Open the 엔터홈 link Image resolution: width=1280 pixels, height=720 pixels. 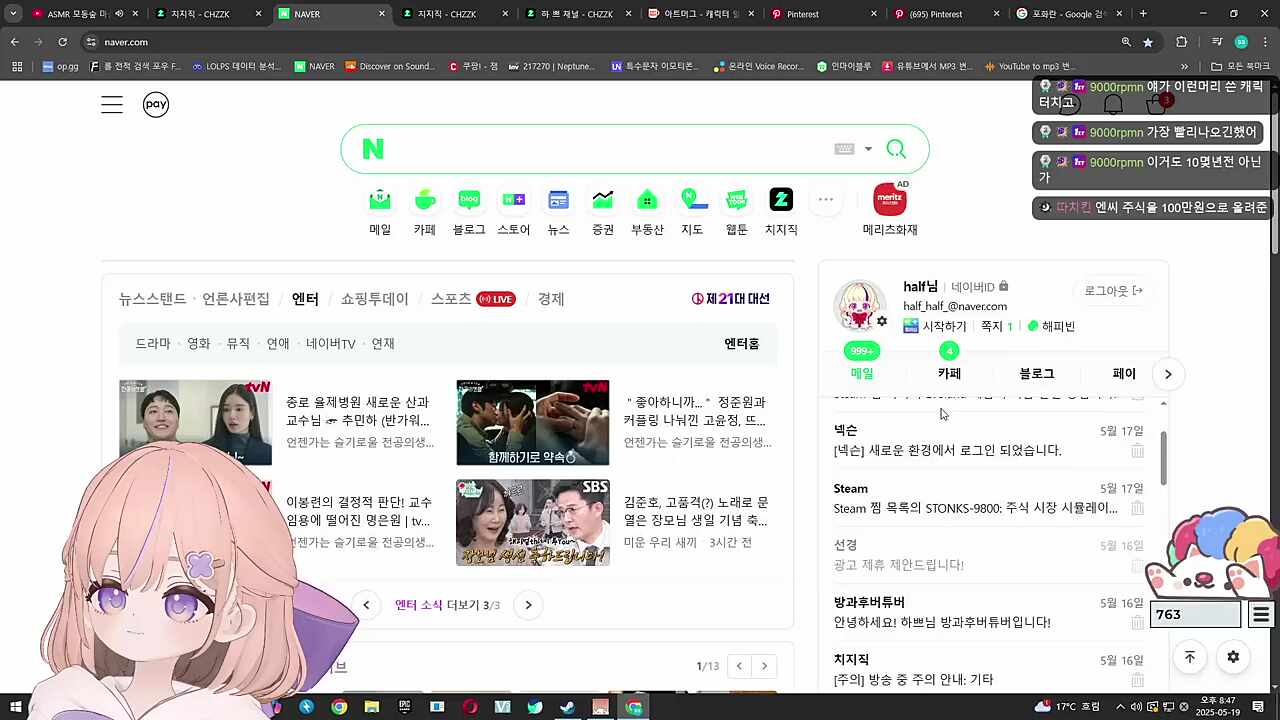(x=742, y=343)
